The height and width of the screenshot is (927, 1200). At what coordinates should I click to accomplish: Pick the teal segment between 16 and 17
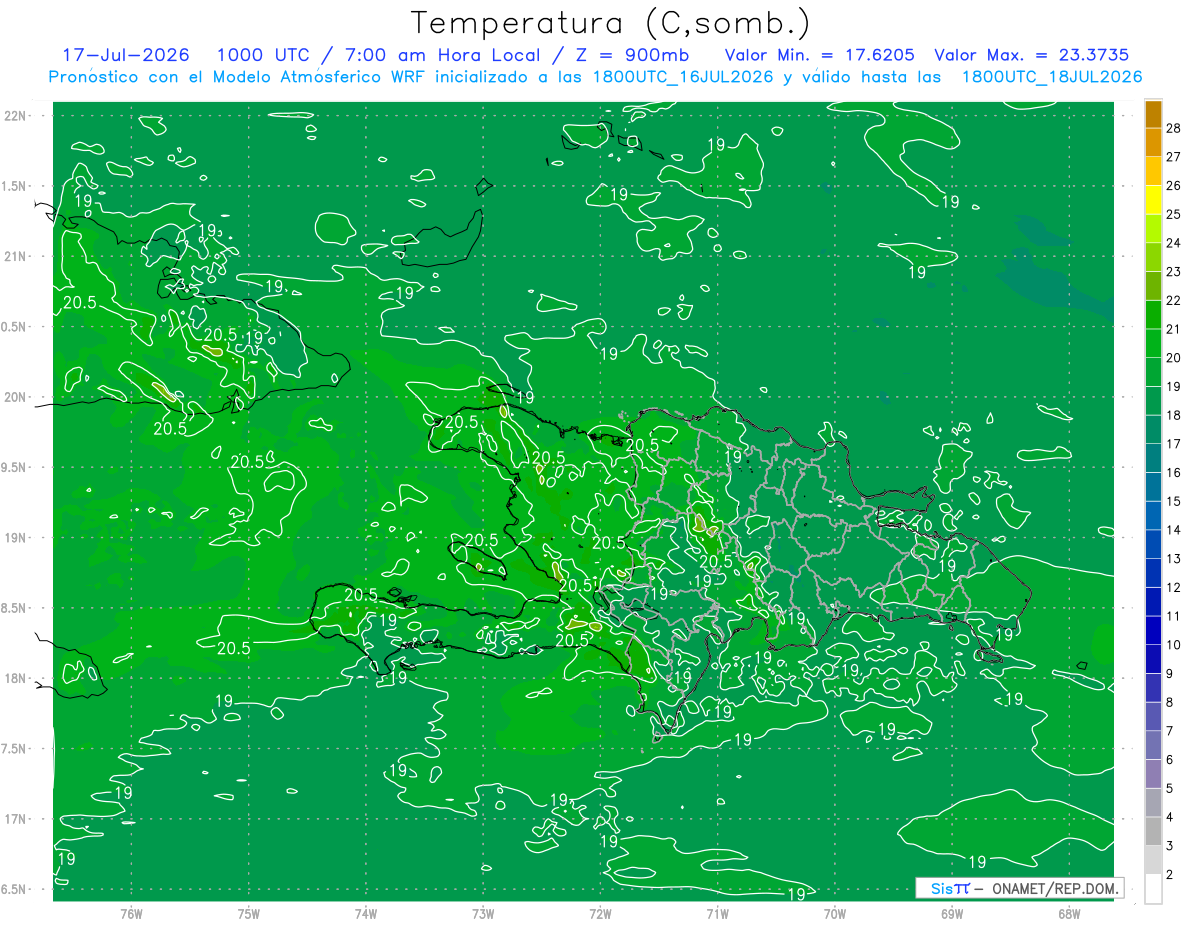click(1153, 459)
